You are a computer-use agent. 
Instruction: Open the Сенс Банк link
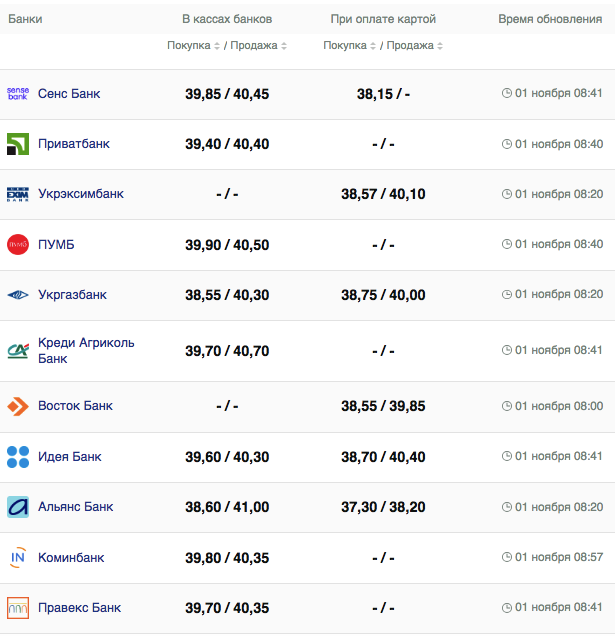(x=69, y=93)
